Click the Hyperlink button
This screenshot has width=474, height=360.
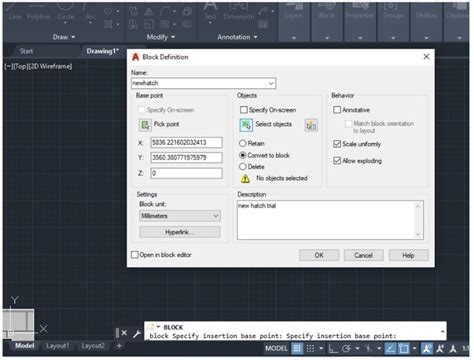(180, 232)
